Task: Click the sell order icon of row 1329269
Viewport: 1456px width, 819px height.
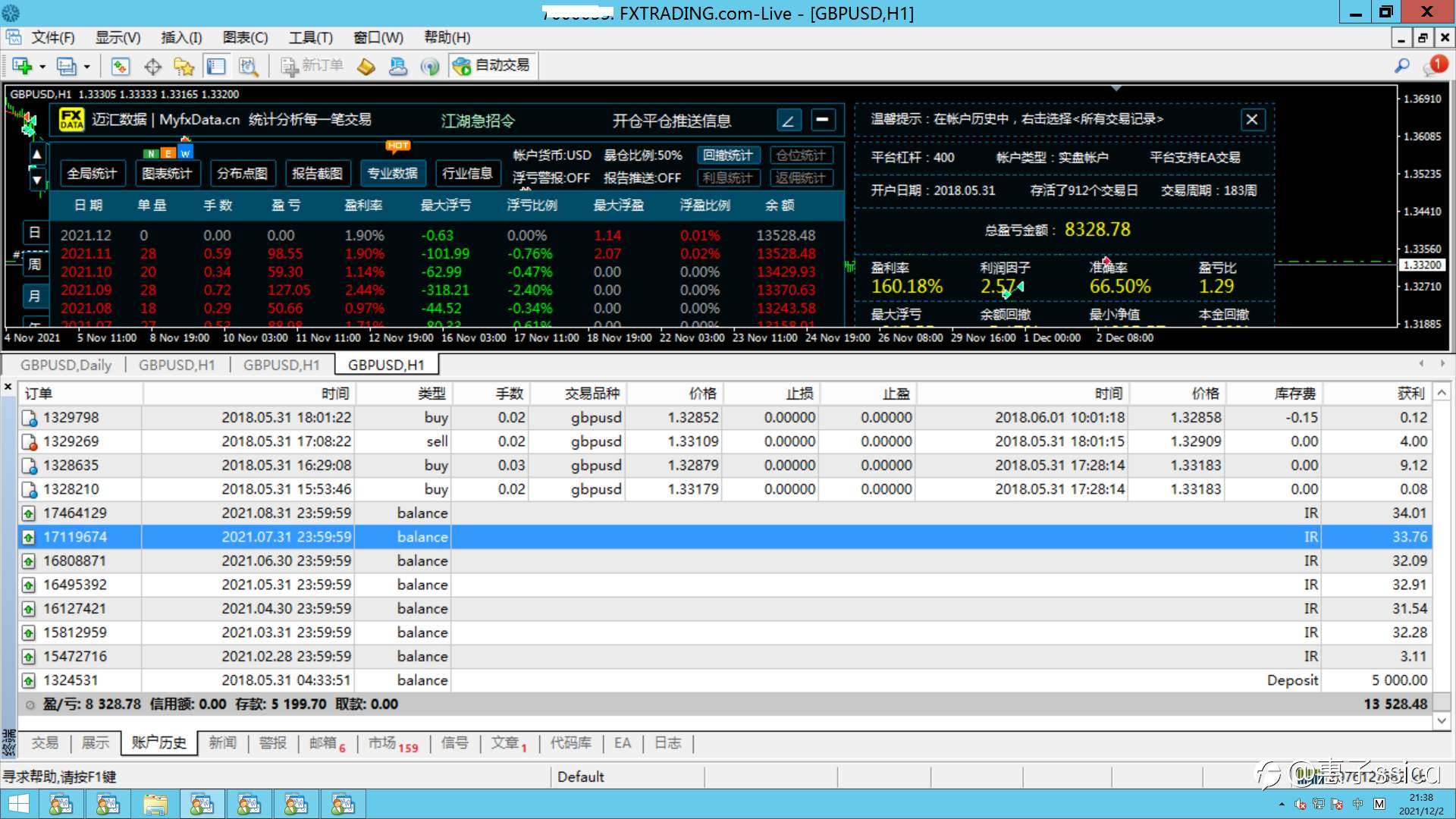Action: click(x=29, y=442)
